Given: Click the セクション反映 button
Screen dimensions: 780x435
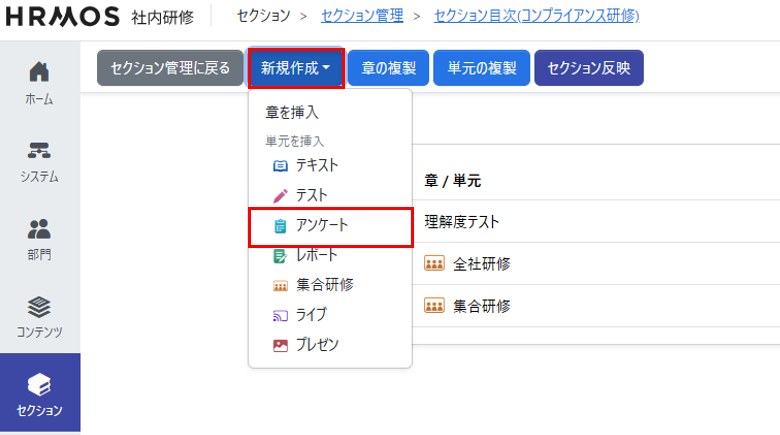Looking at the screenshot, I should pyautogui.click(x=589, y=68).
